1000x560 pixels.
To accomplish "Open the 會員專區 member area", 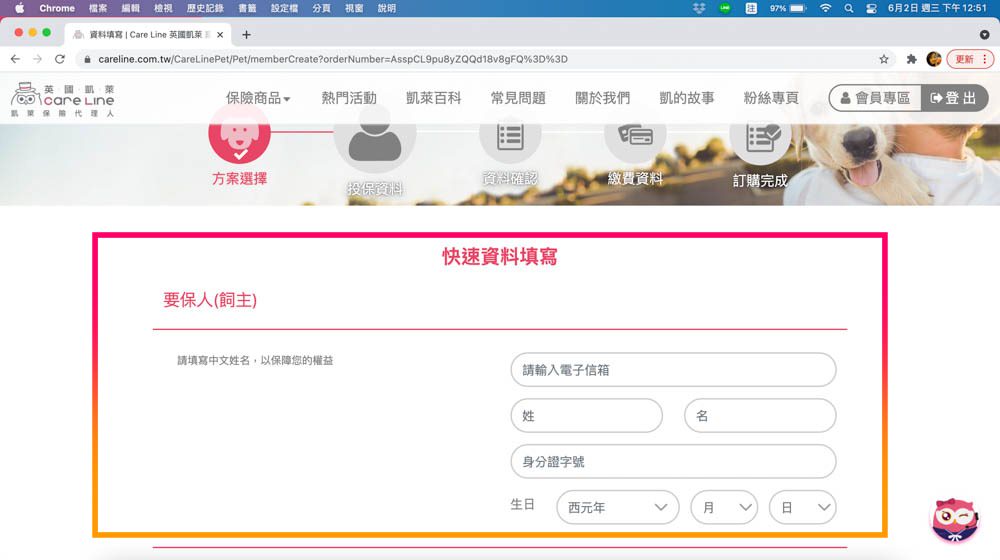I will [x=875, y=98].
